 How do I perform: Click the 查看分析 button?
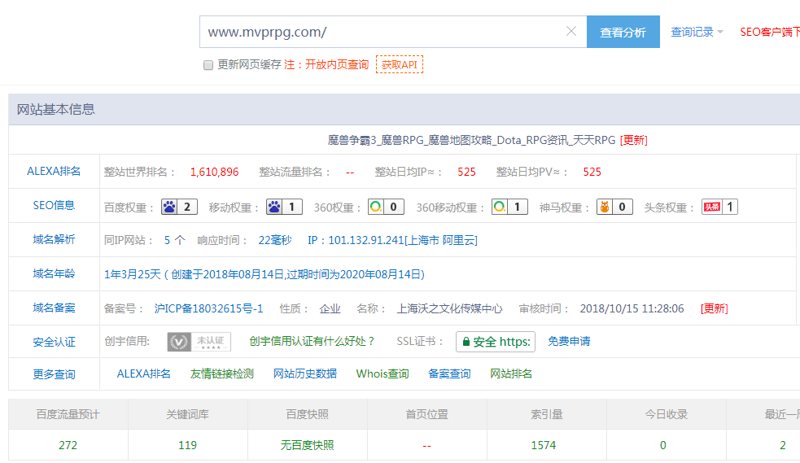coord(623,32)
